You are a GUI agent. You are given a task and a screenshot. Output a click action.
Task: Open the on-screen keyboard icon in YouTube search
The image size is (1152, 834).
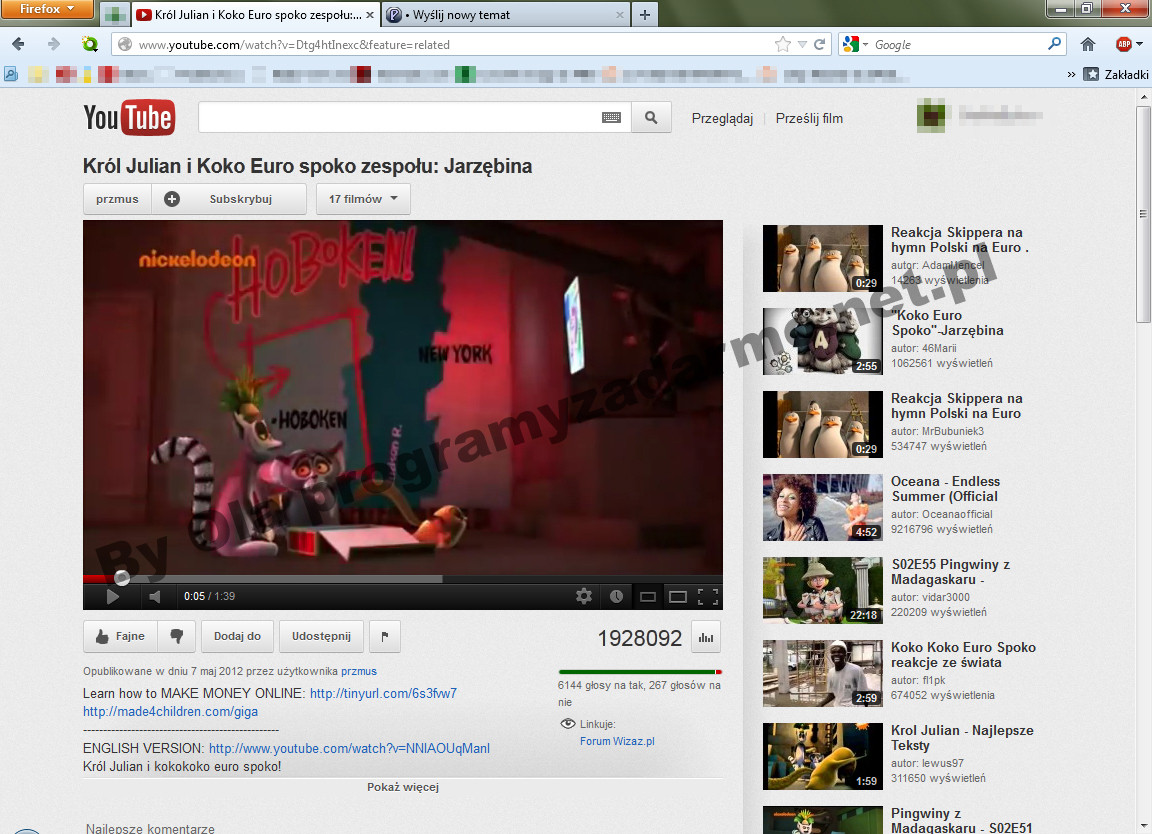pos(611,118)
